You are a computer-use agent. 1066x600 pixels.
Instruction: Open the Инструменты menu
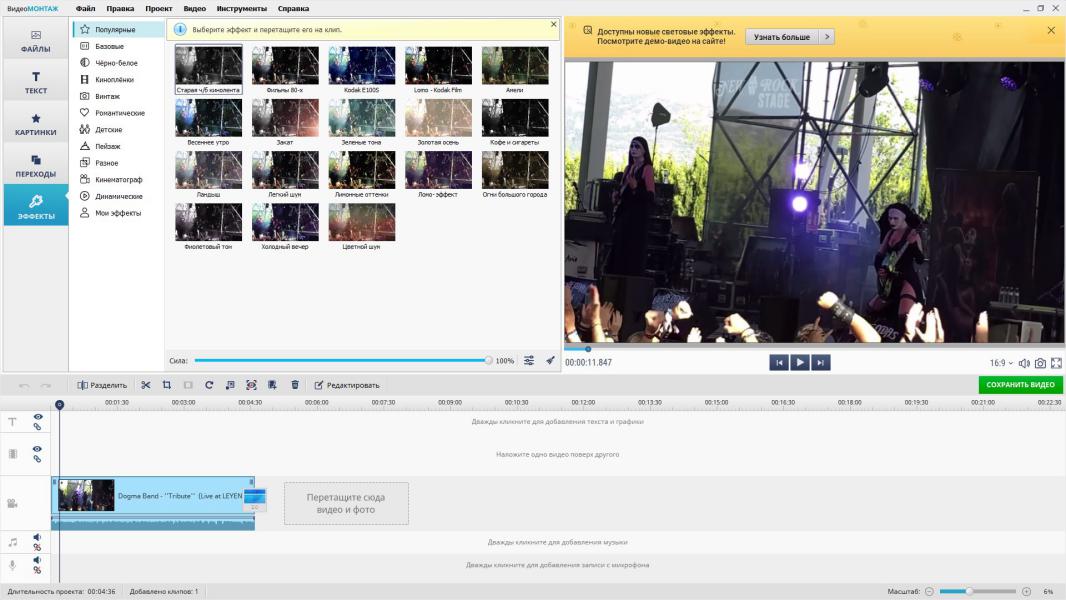click(x=241, y=8)
